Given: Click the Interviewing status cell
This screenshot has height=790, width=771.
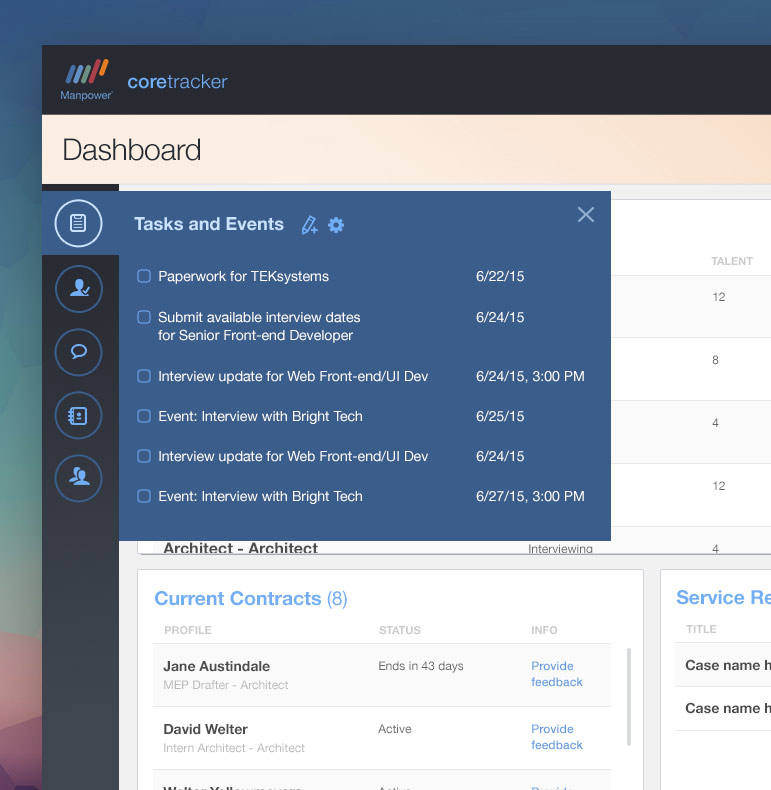Looking at the screenshot, I should pyautogui.click(x=560, y=549).
